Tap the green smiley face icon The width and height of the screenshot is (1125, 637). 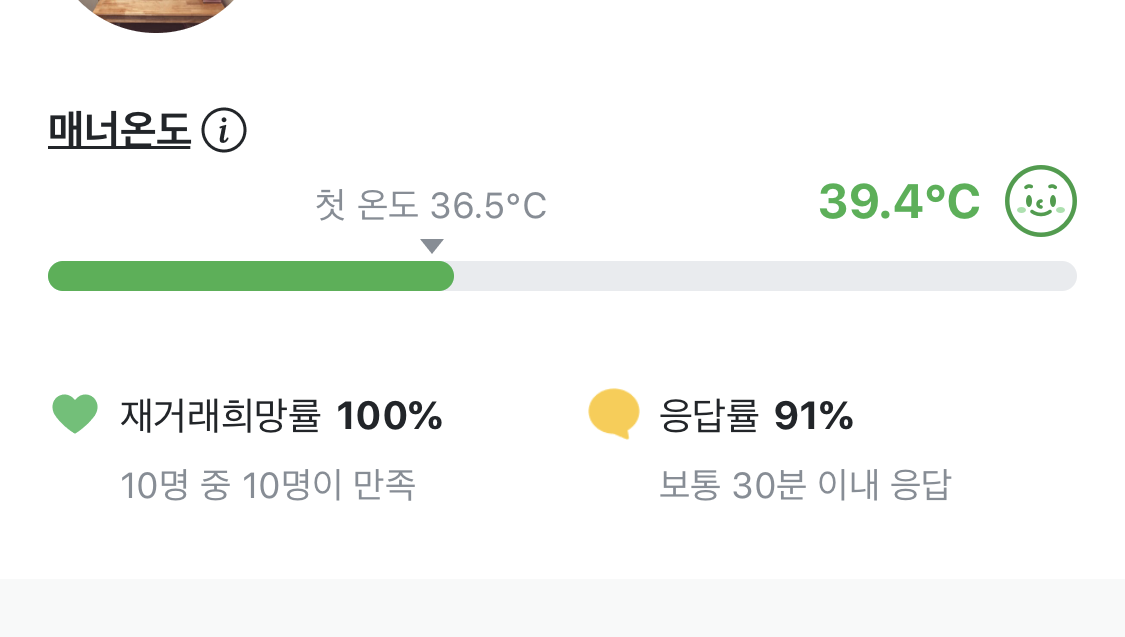click(1040, 202)
